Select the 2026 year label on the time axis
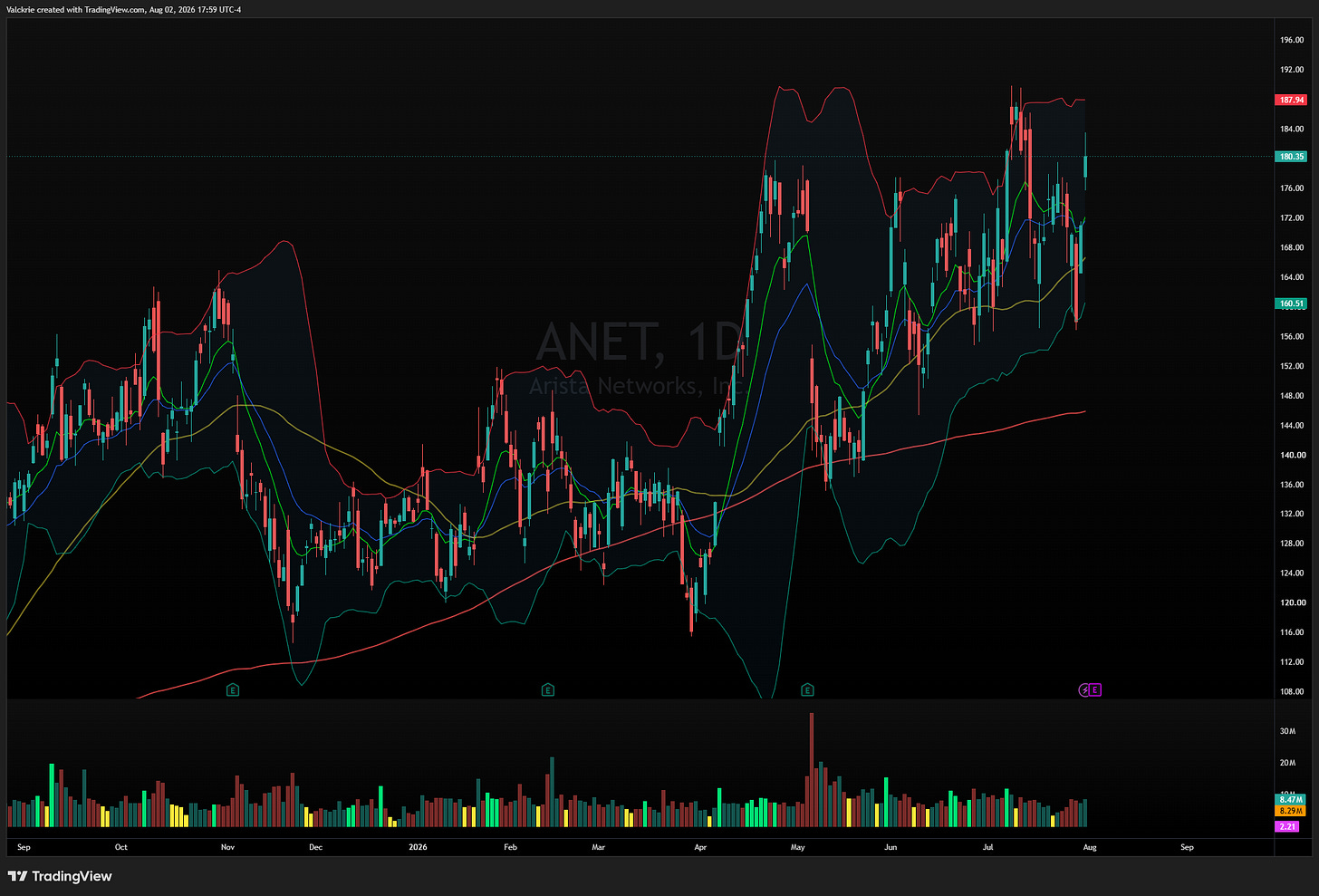Screen dimensions: 1319x896 (x=418, y=847)
